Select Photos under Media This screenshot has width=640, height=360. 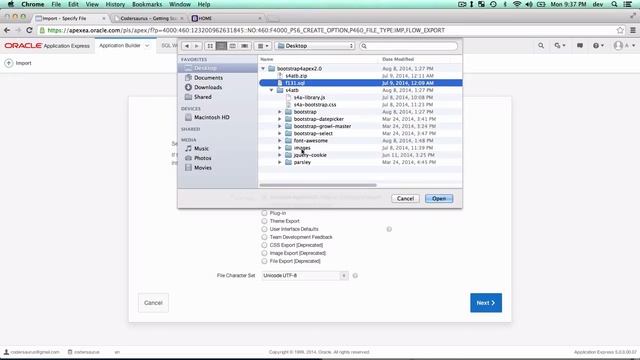[202, 158]
